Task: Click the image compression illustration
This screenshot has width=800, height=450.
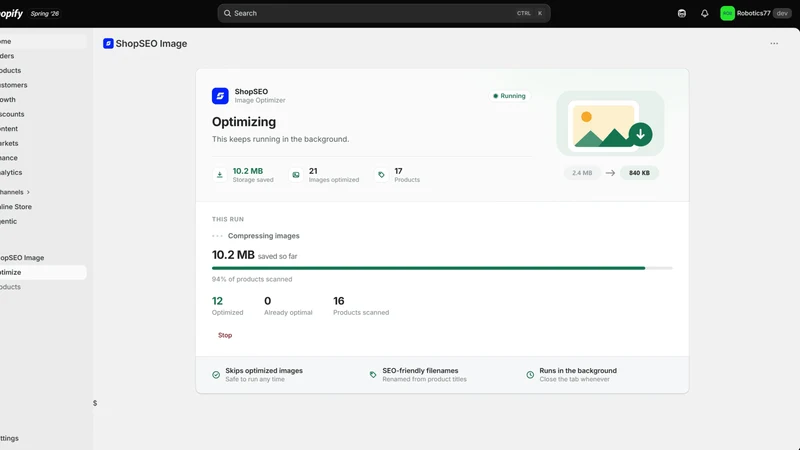Action: tap(610, 123)
